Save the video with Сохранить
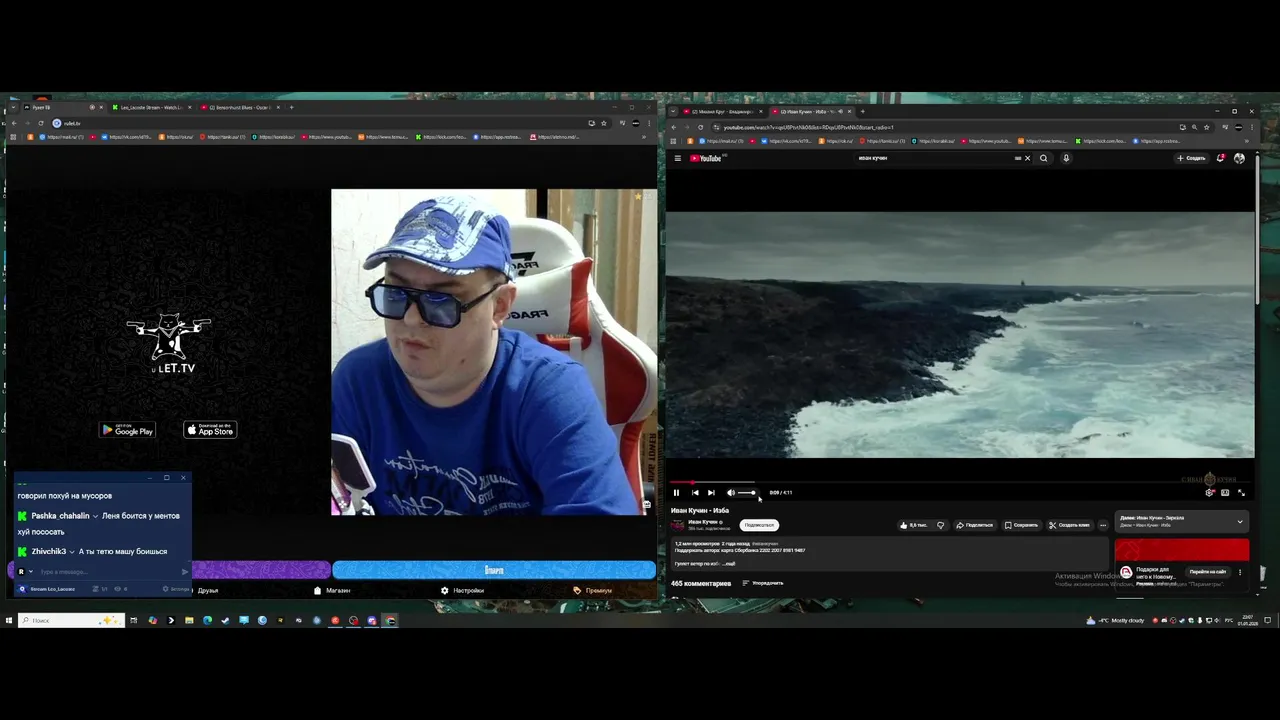Screen dimensions: 1280x720 coord(1021,525)
